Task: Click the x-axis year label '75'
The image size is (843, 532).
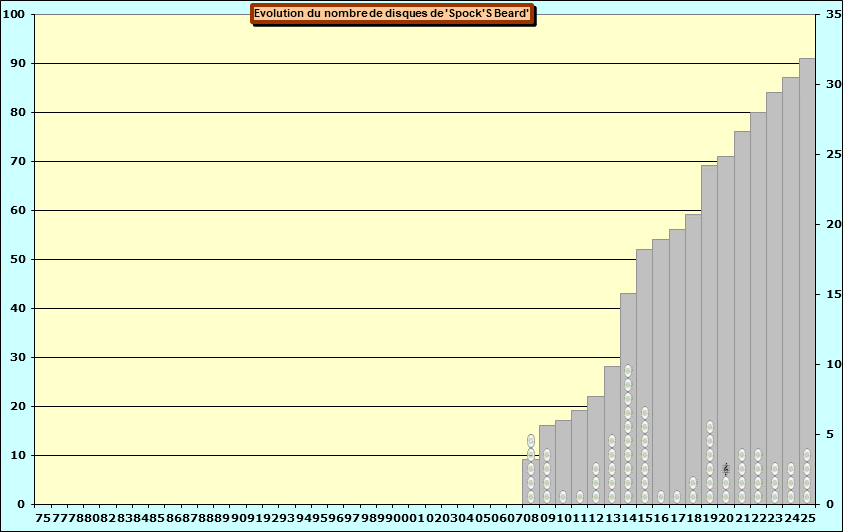Action: 42,518
